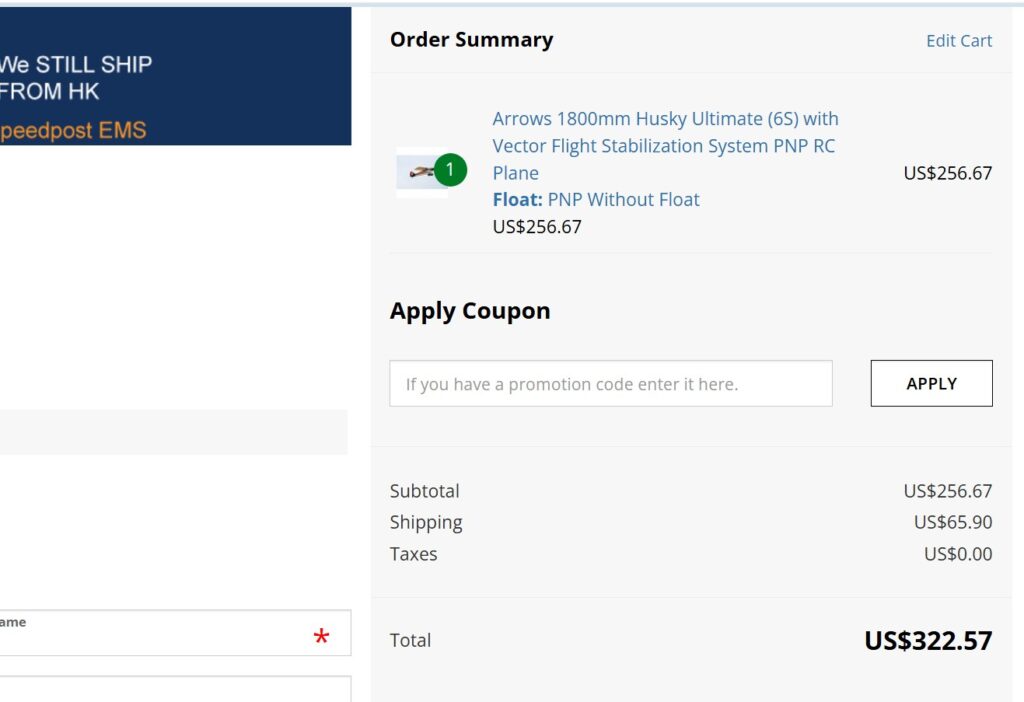Screen dimensions: 1024x702
Task: Click the bold US$322.57 total amount
Action: (x=928, y=641)
